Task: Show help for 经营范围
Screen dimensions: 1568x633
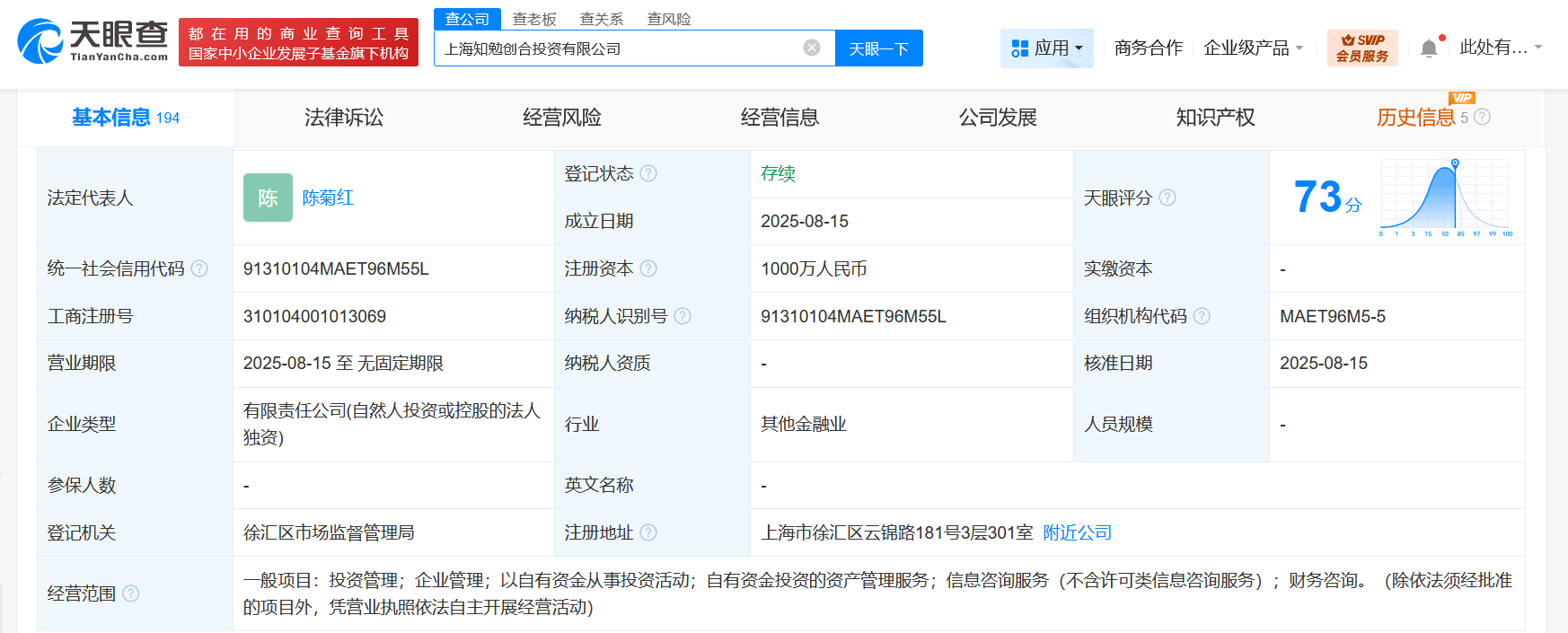Action: tap(131, 593)
